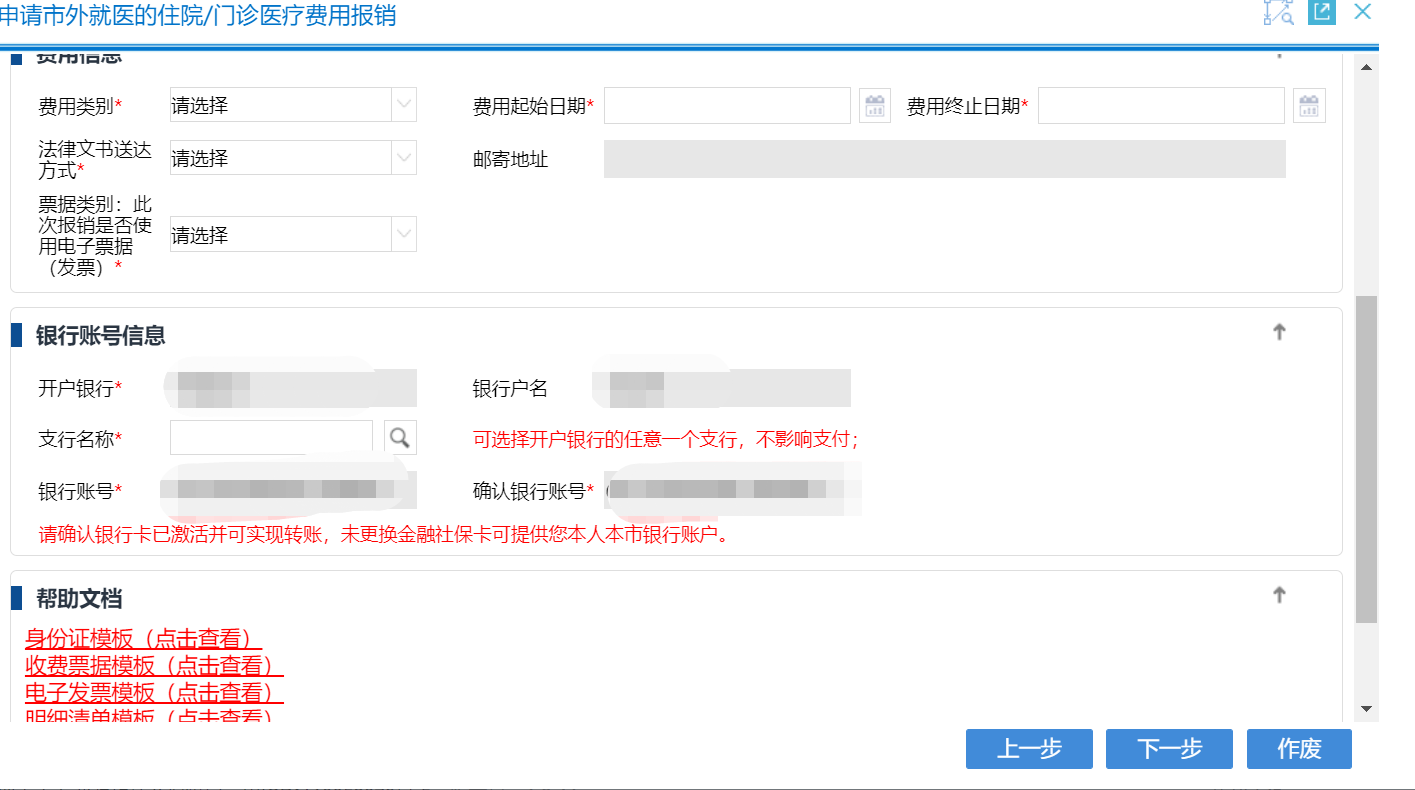This screenshot has width=1415, height=790.
Task: Click the 下一步 button
Action: click(x=1169, y=749)
